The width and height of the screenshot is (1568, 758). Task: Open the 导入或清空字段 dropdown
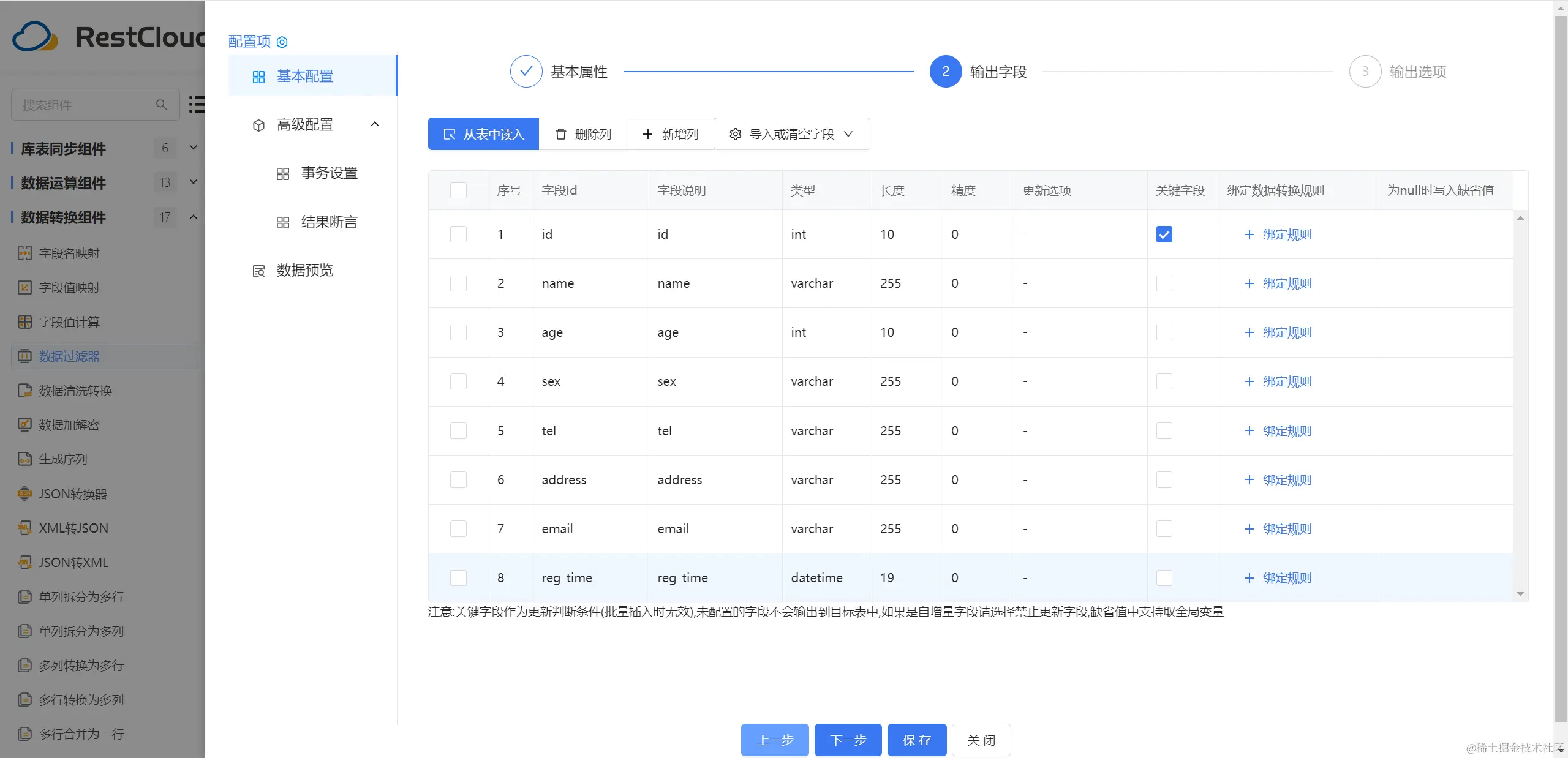coord(791,134)
